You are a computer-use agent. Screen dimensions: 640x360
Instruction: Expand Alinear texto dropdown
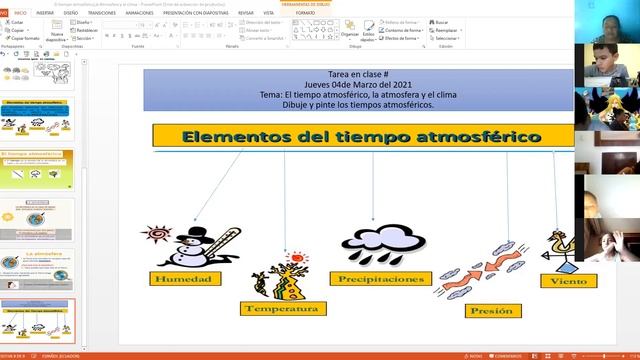point(256,30)
